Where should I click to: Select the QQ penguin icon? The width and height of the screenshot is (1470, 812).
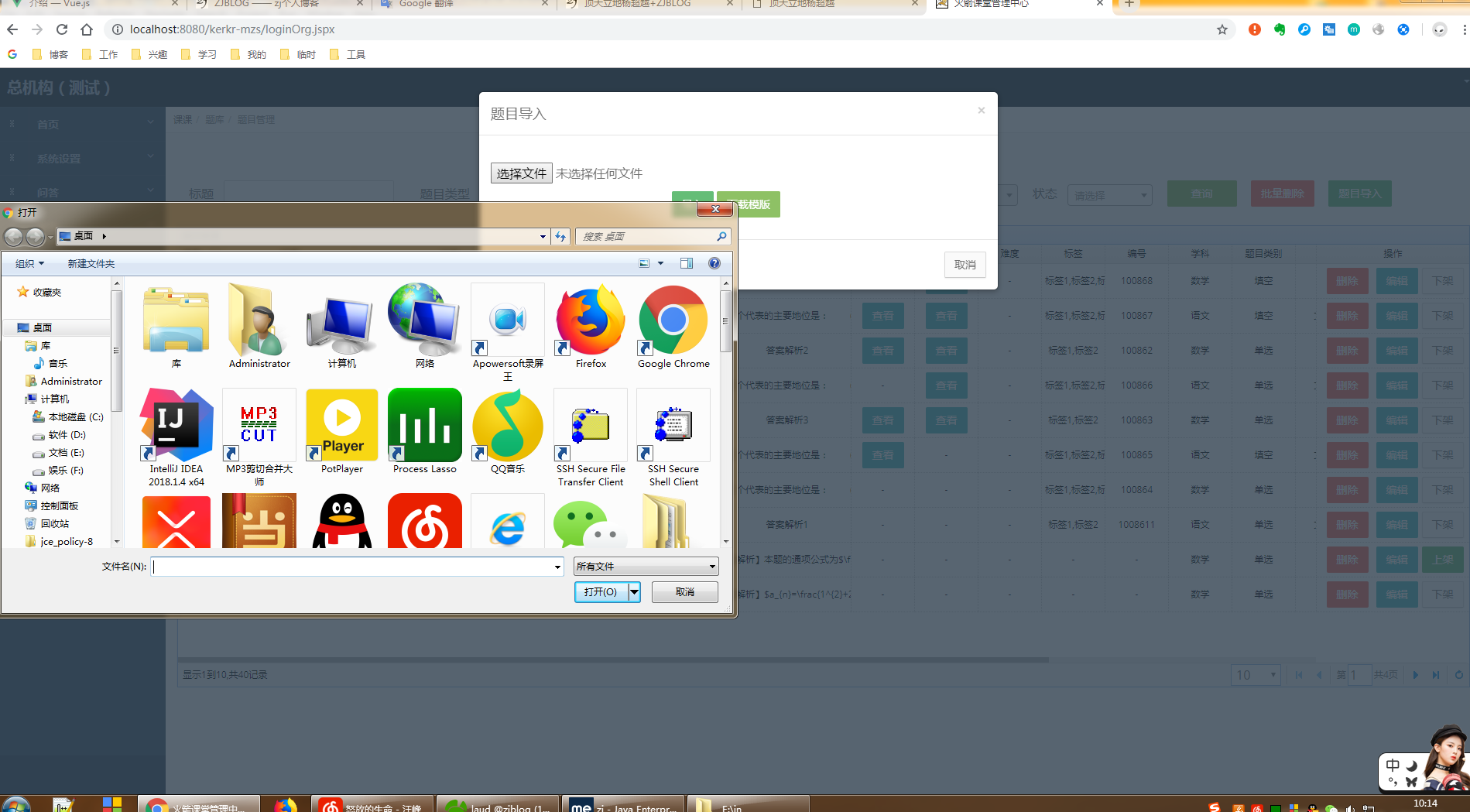click(341, 521)
